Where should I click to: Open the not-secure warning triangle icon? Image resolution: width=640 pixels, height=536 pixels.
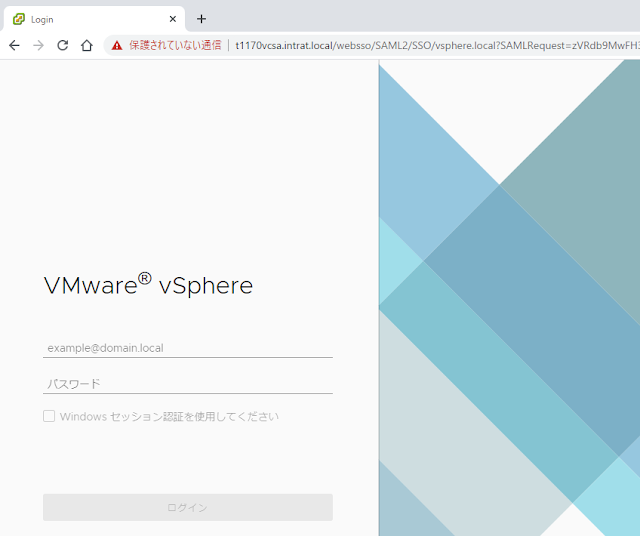coord(117,45)
